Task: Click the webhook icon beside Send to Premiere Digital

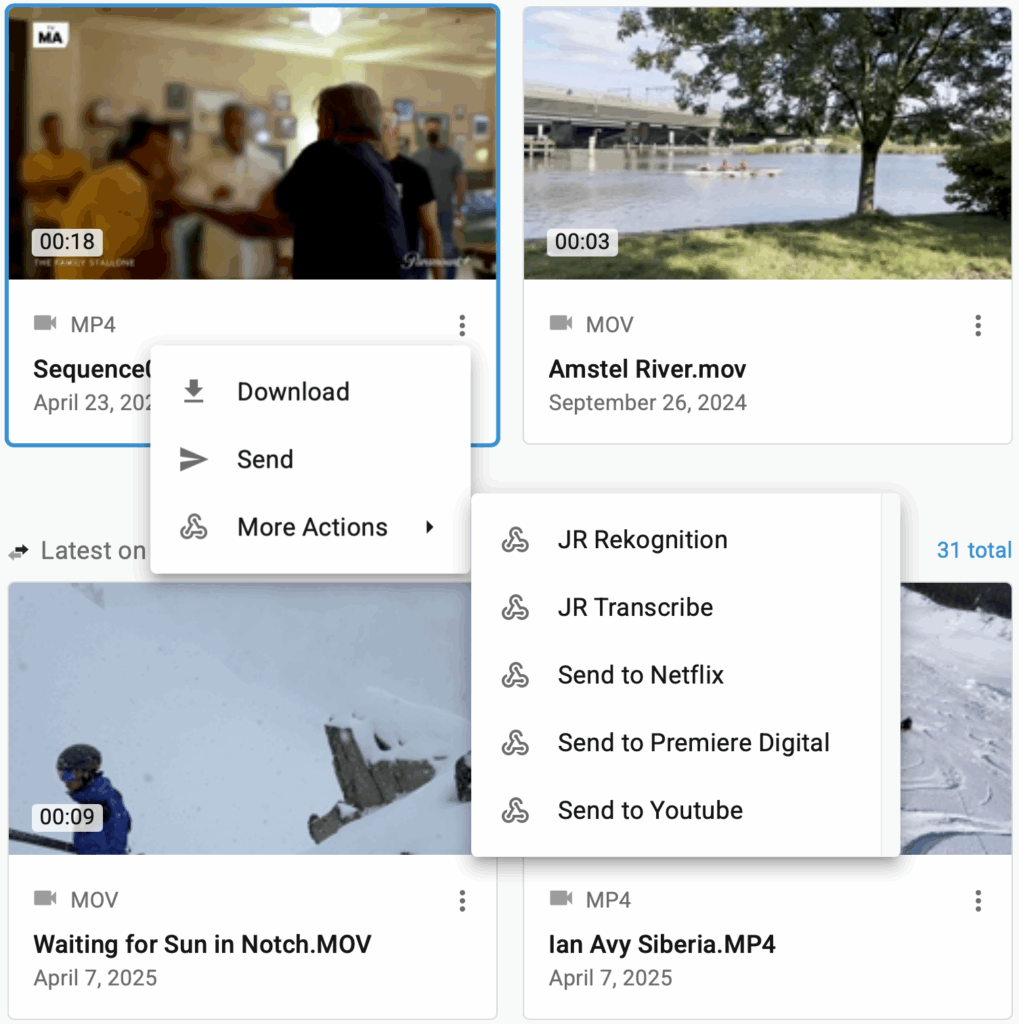Action: pyautogui.click(x=515, y=743)
